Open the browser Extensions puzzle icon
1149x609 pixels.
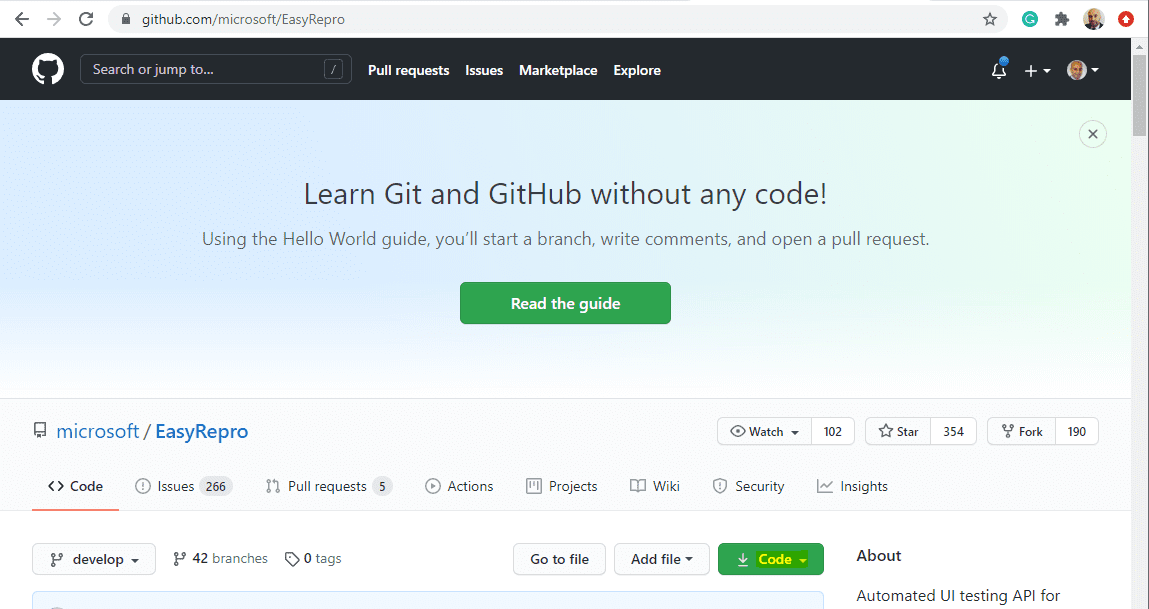[1062, 19]
